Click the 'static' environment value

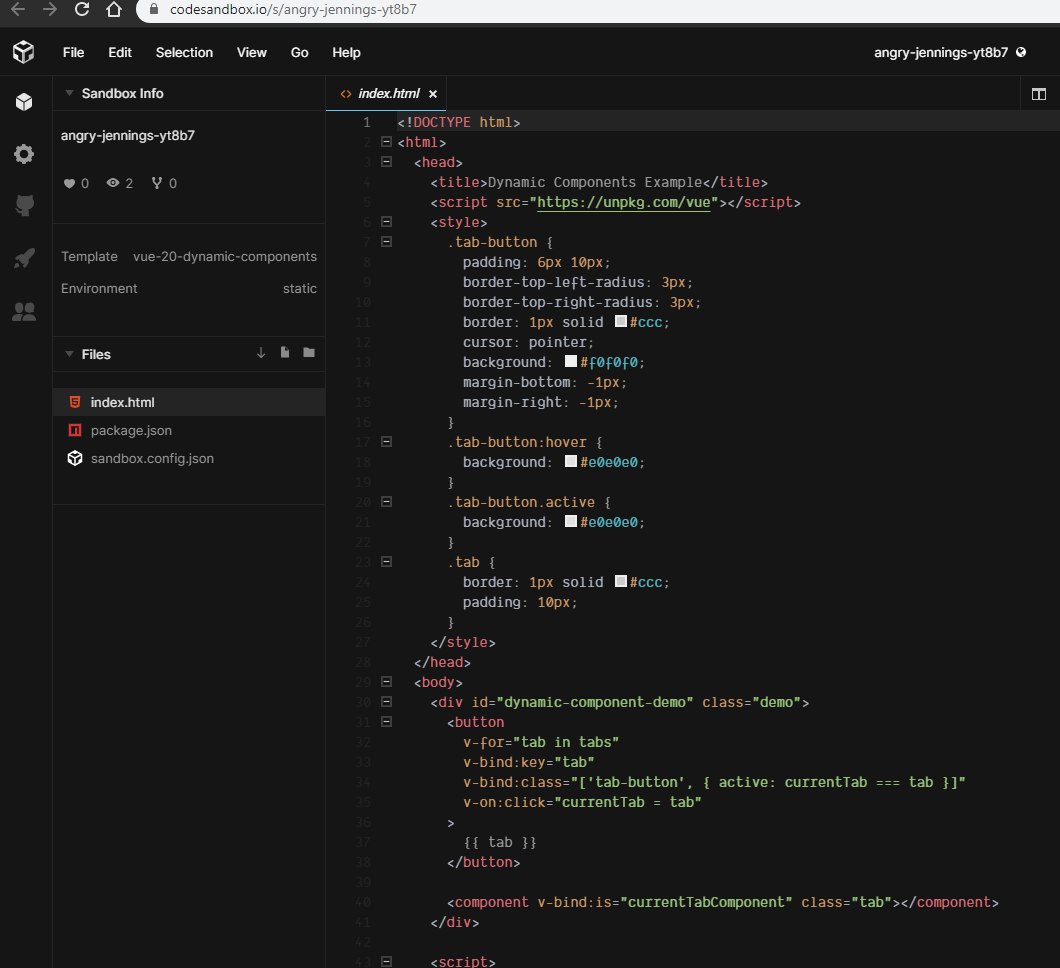[x=299, y=289]
